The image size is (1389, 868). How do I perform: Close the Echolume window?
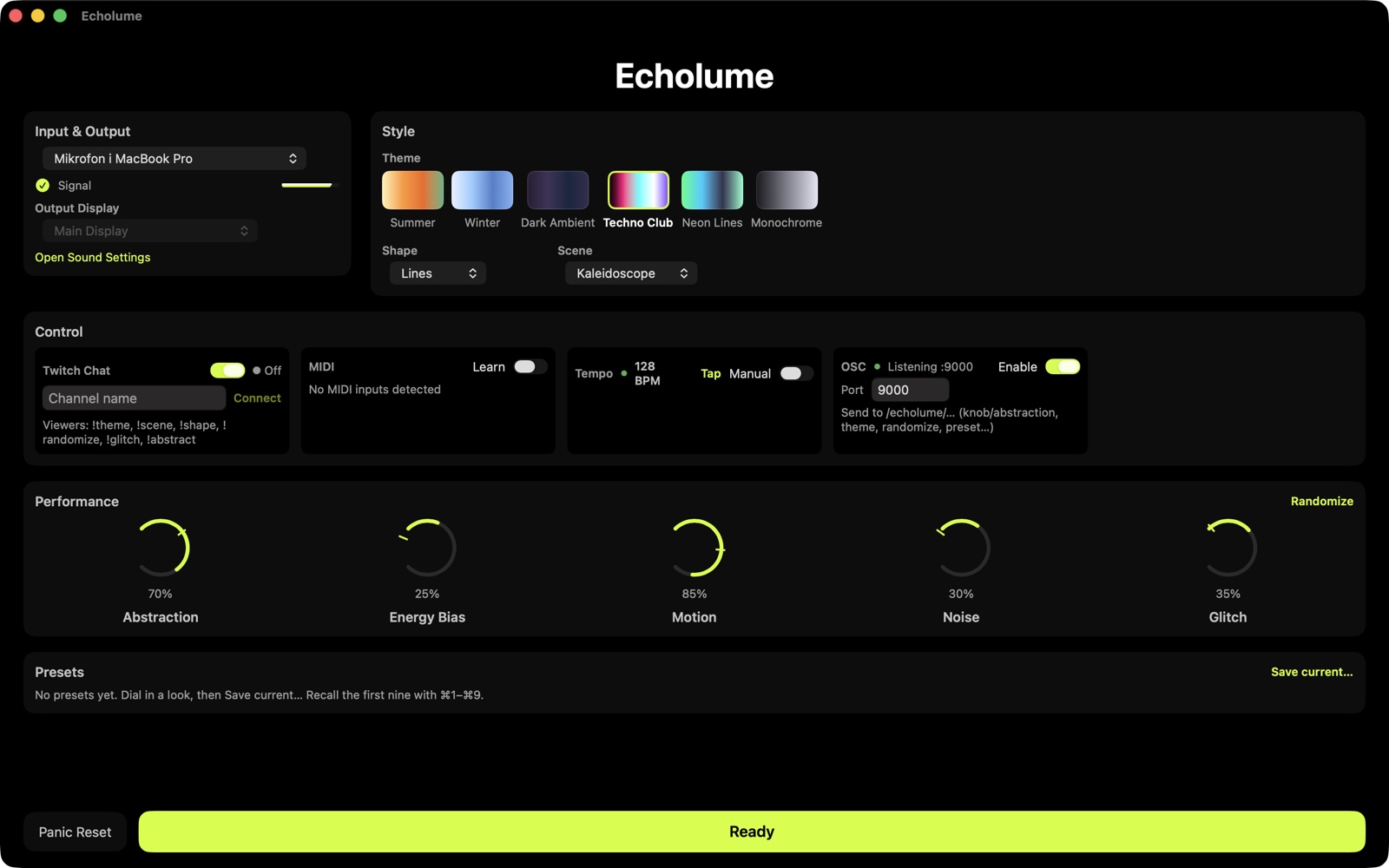16,16
